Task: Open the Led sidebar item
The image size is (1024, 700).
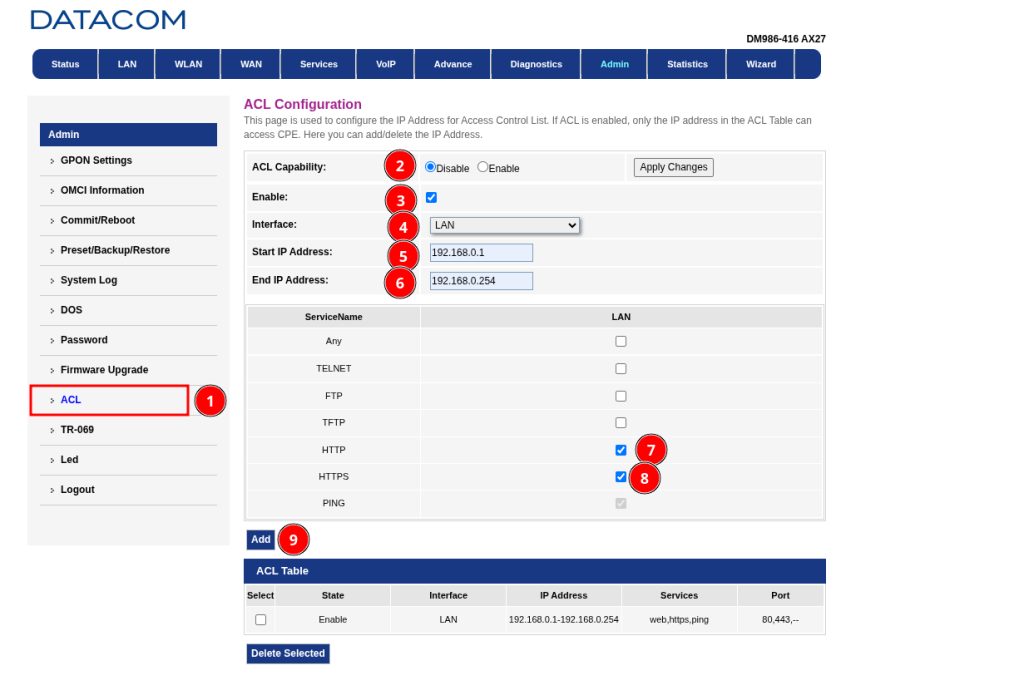Action: click(x=69, y=460)
